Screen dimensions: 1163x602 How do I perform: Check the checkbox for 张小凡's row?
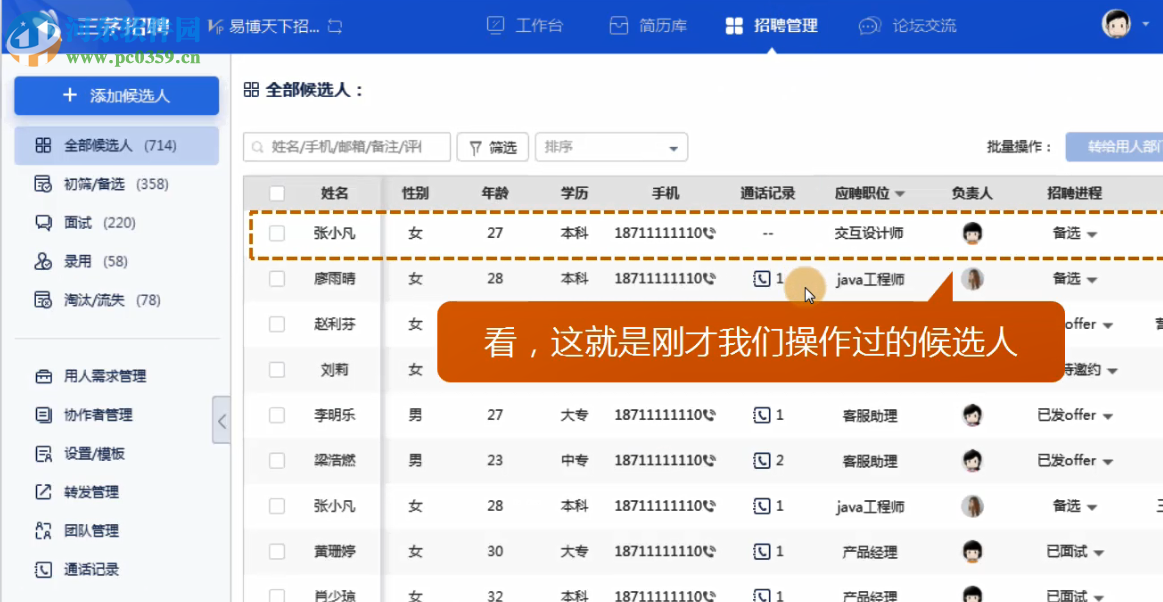click(276, 232)
